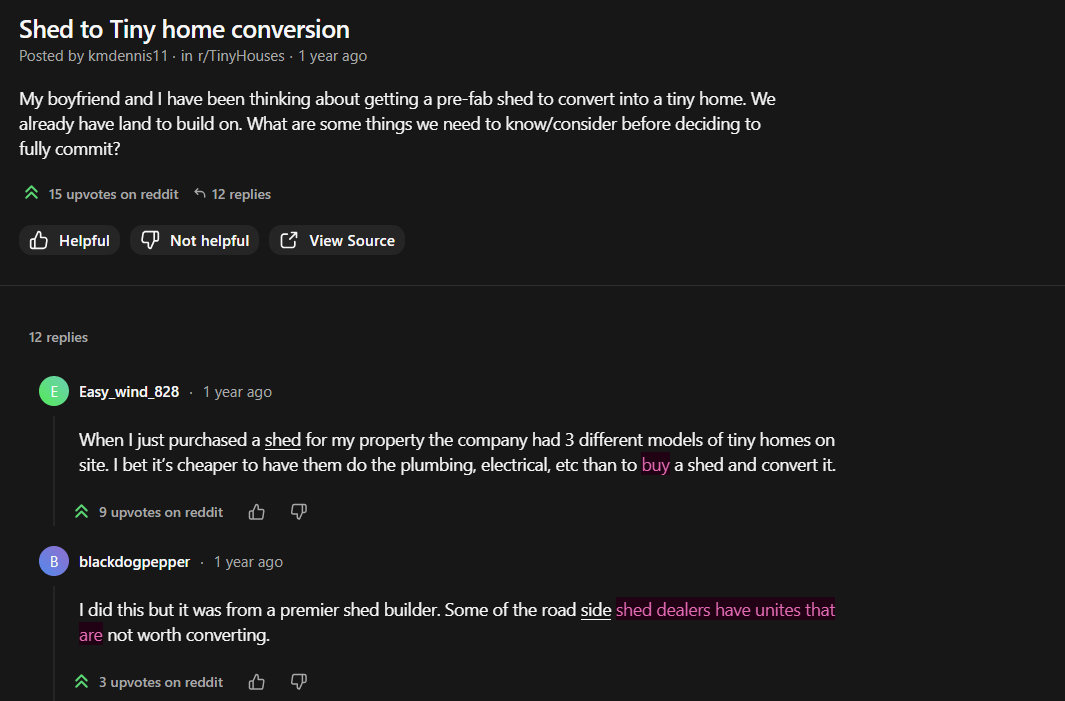Click the reply arrow beside 12 replies
1065x701 pixels.
(200, 194)
